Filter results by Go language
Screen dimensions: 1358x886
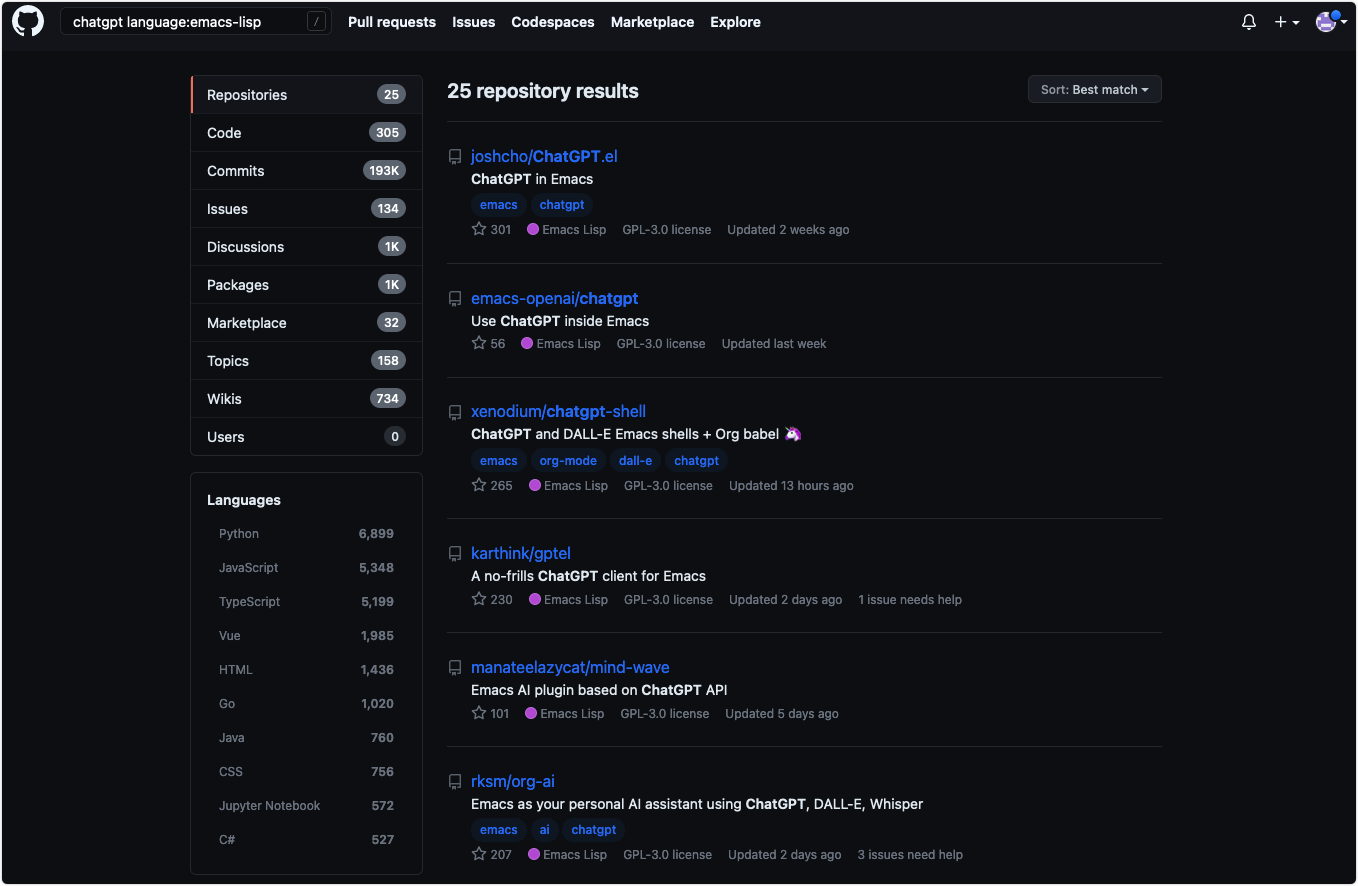pyautogui.click(x=306, y=704)
